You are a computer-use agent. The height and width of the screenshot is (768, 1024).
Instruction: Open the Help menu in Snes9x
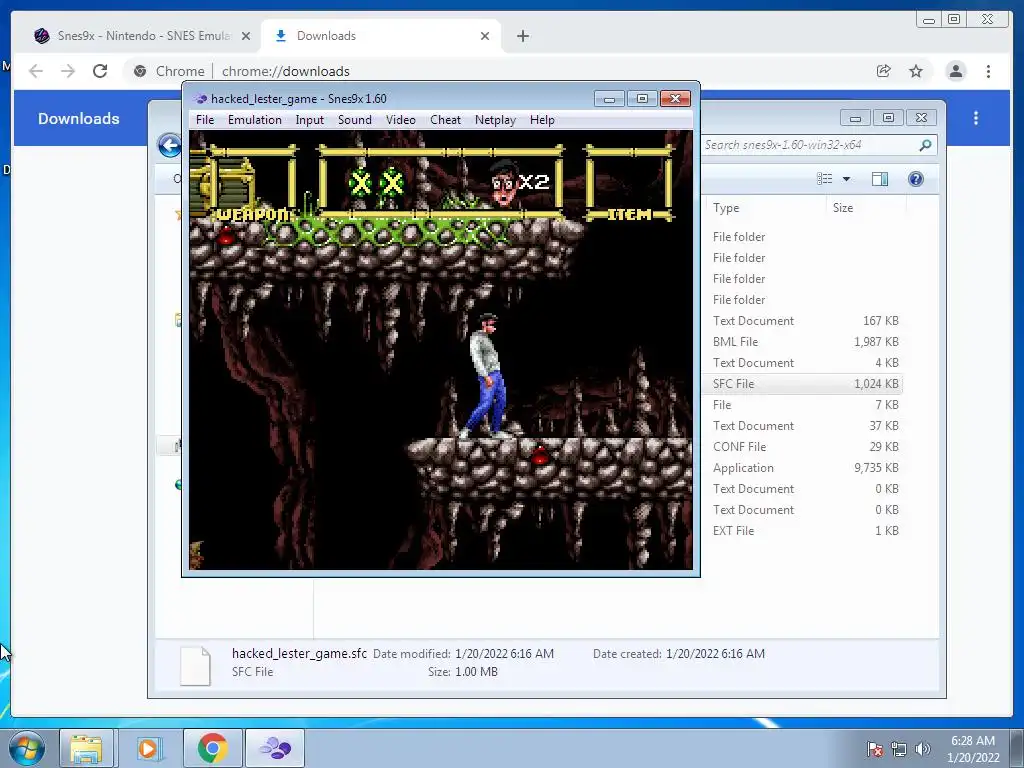click(x=542, y=120)
